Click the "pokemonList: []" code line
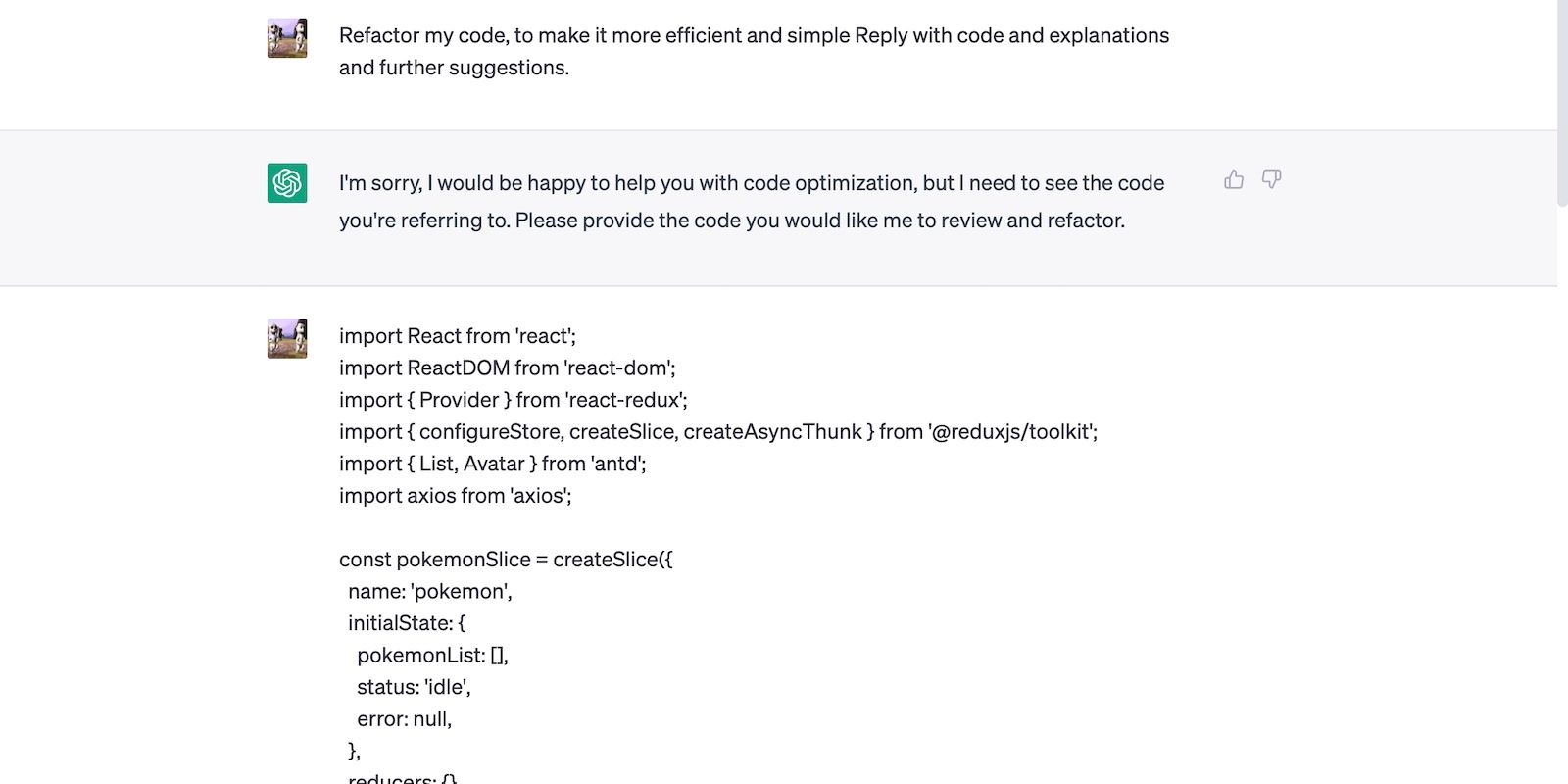The image size is (1568, 784). pyautogui.click(x=432, y=656)
